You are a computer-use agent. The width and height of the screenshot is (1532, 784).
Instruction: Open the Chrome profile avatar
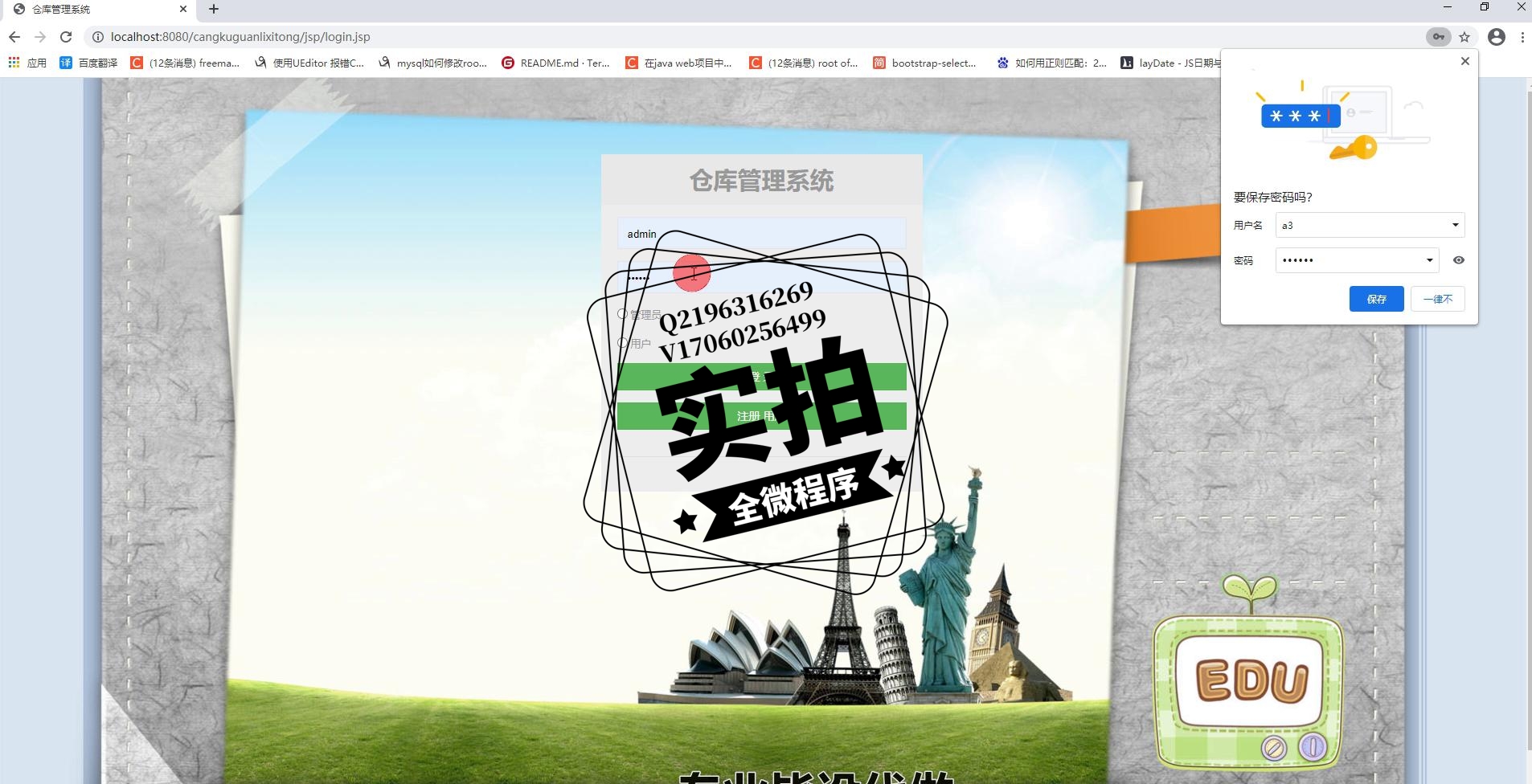[1496, 37]
